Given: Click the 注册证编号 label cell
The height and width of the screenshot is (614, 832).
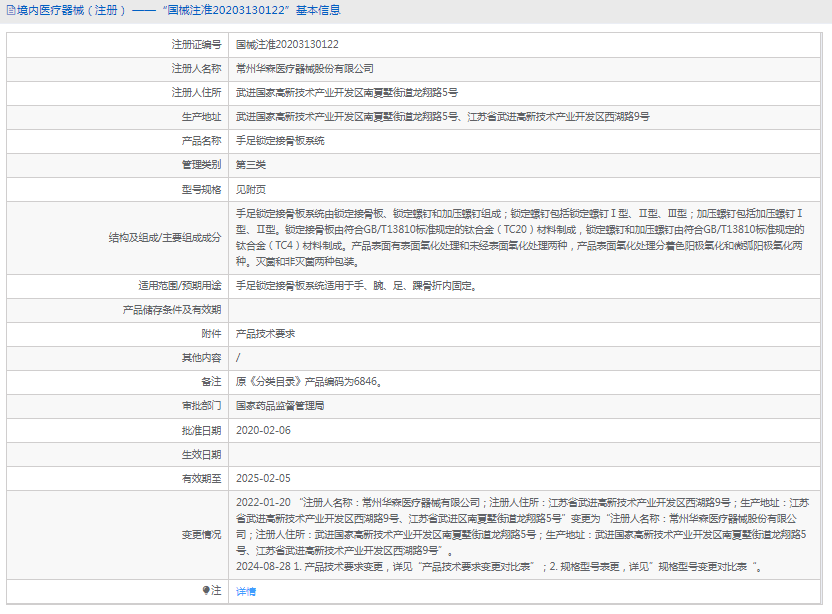Looking at the screenshot, I should [196, 45].
